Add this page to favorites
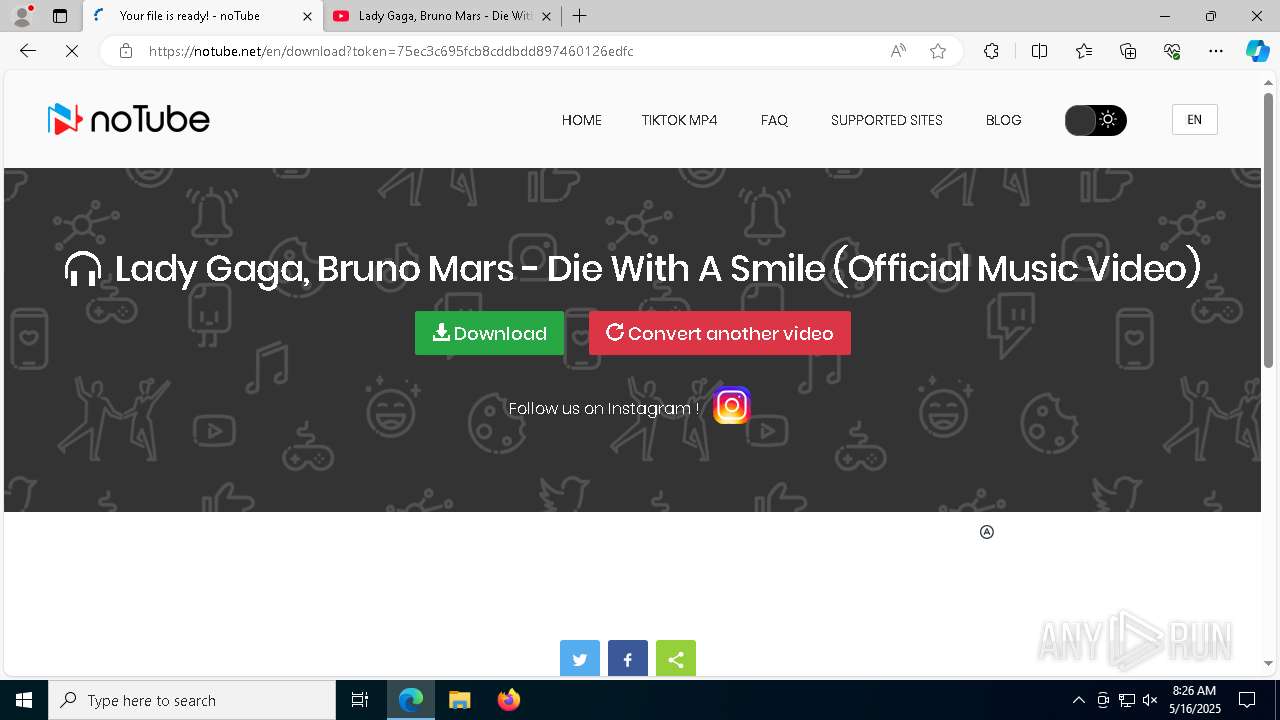Screen dimensions: 1280x720 click(x=938, y=51)
